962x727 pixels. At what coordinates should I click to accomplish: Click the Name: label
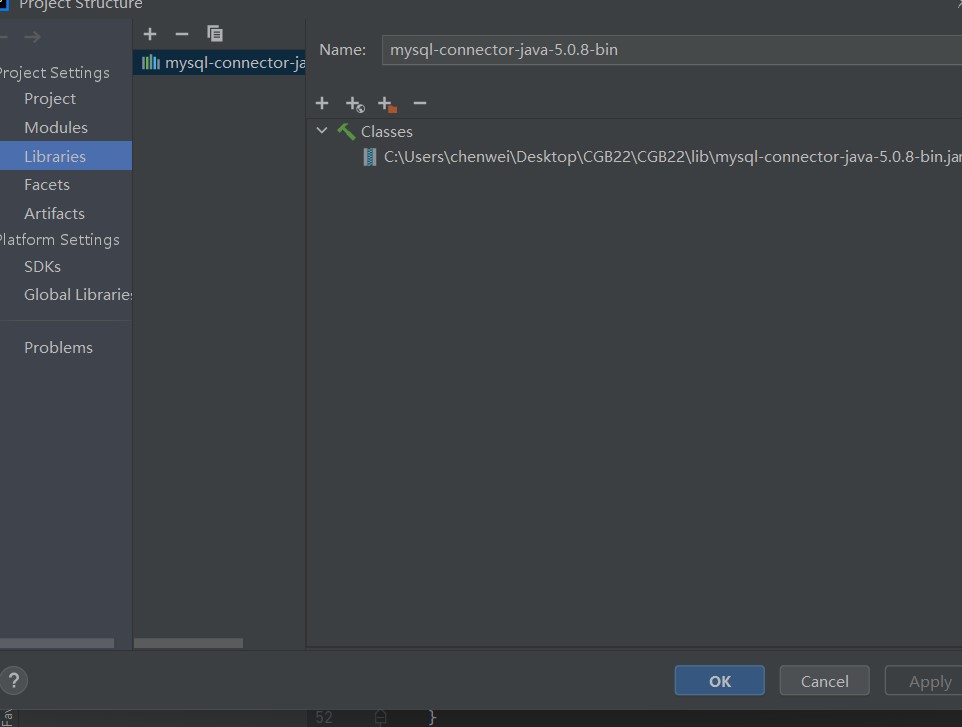pos(342,50)
